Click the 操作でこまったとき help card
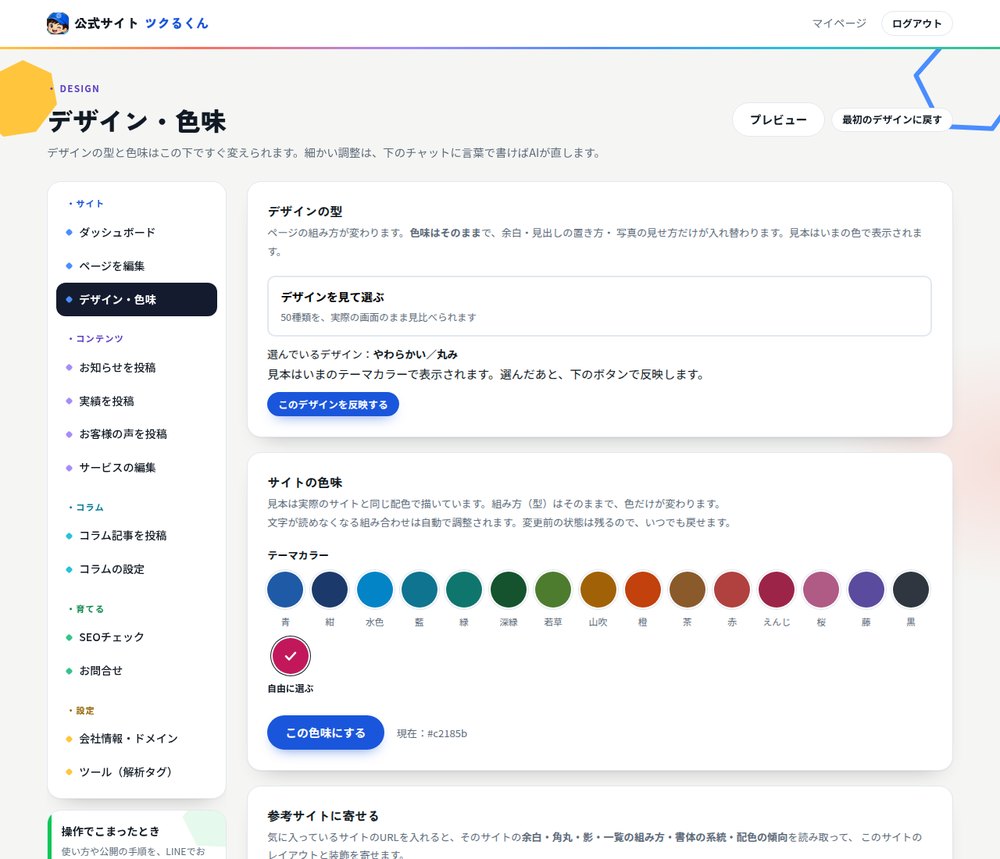This screenshot has width=1000, height=859. [136, 835]
